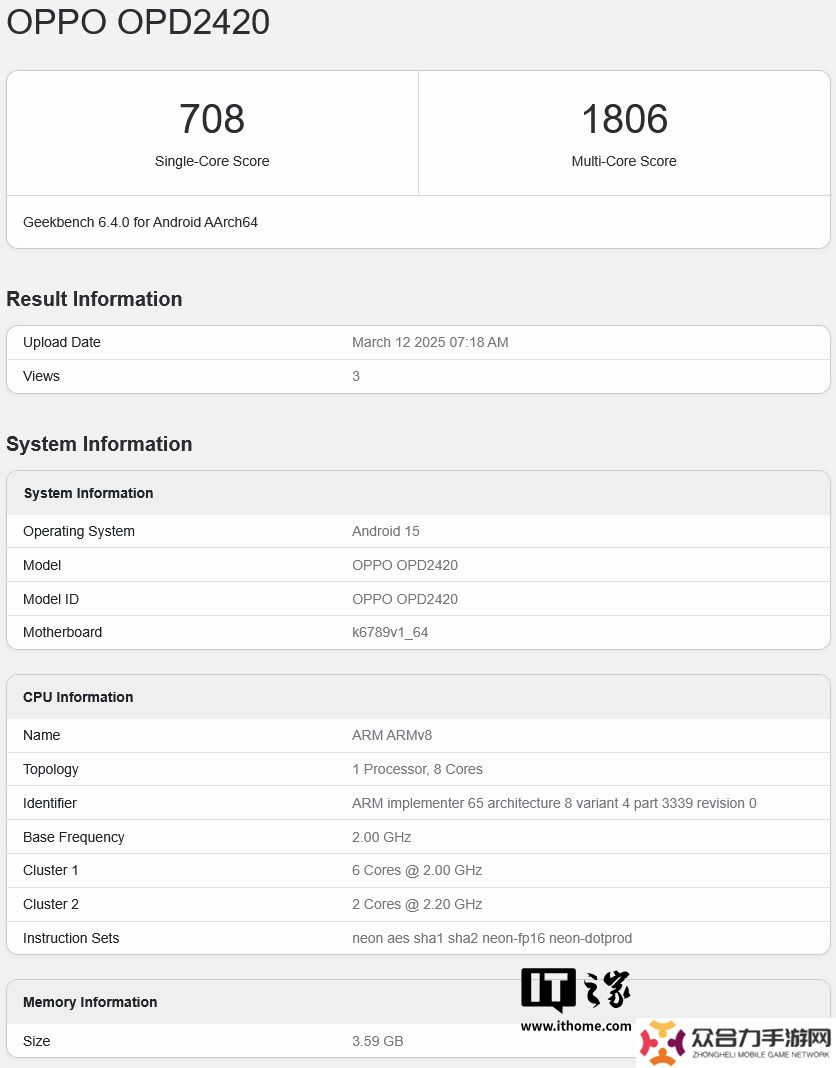Click "2 Cores @ 2.20 GHz" value
The height and width of the screenshot is (1068, 836).
(417, 904)
